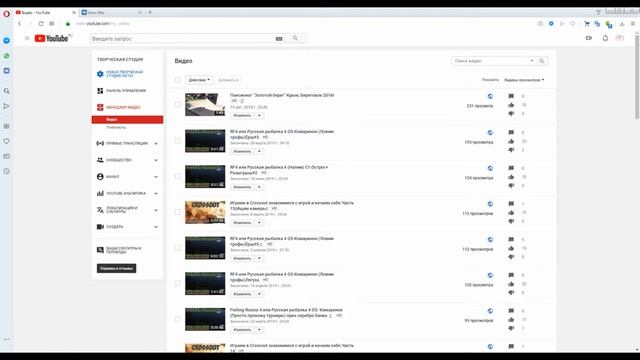Open the sort order dropdown at top right

(x=524, y=80)
